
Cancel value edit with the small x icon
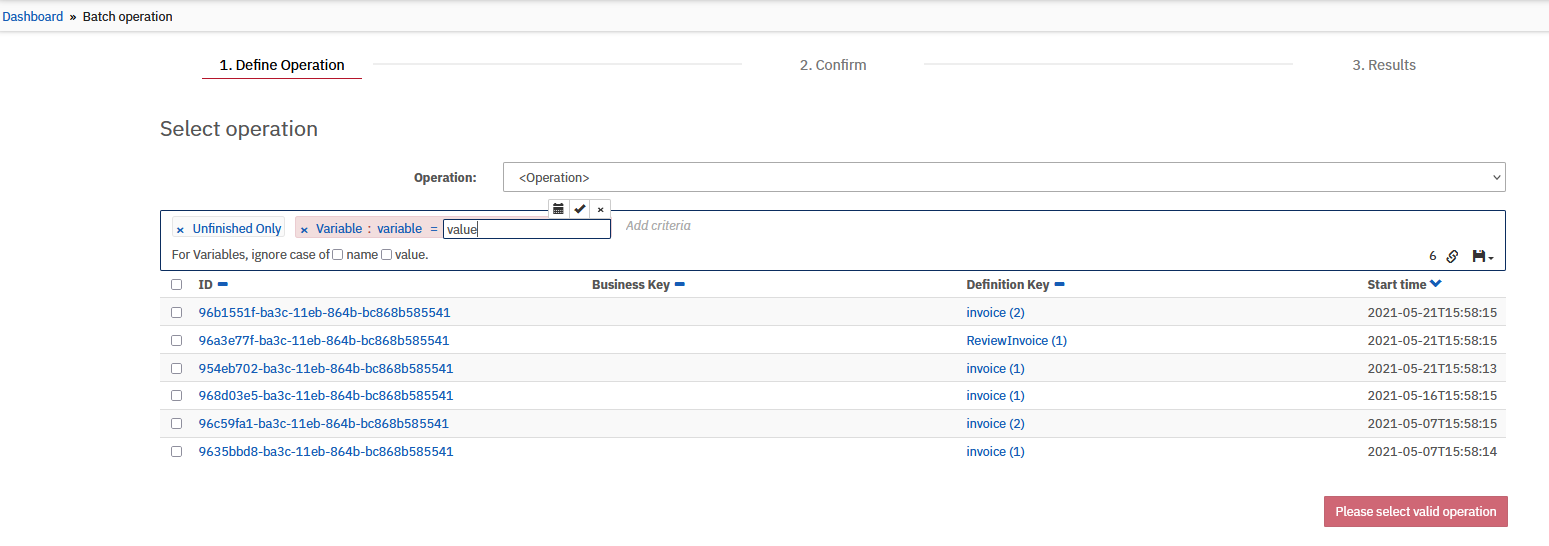(x=600, y=209)
